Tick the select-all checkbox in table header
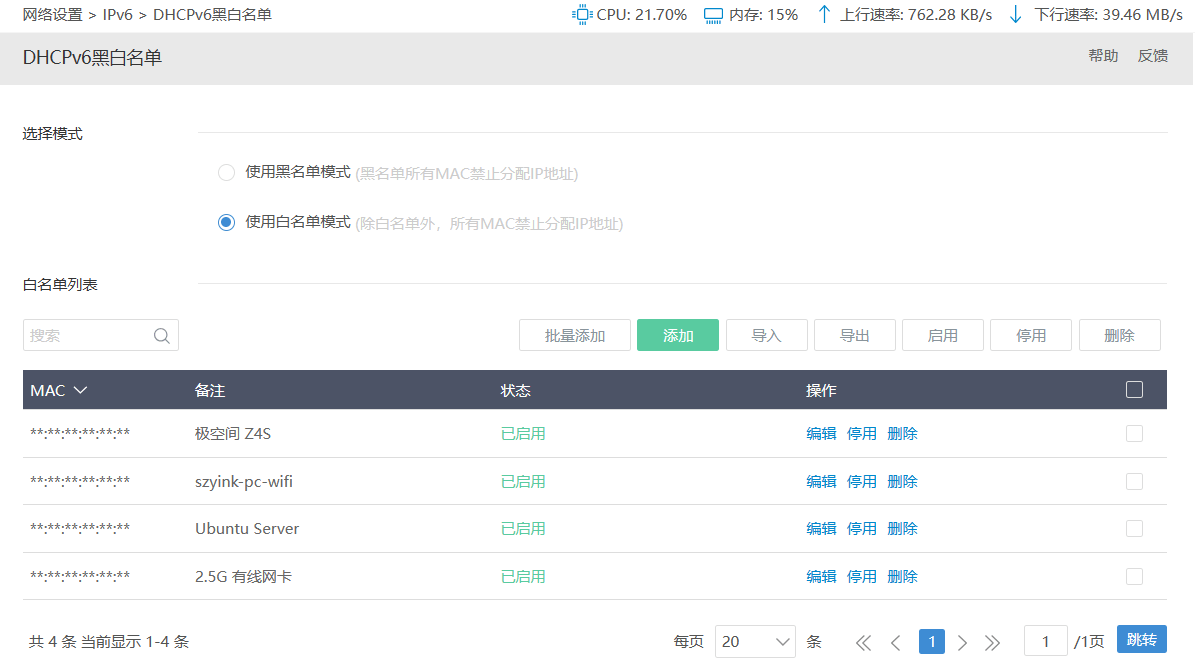Screen dimensions: 1195x666 click(x=1134, y=389)
